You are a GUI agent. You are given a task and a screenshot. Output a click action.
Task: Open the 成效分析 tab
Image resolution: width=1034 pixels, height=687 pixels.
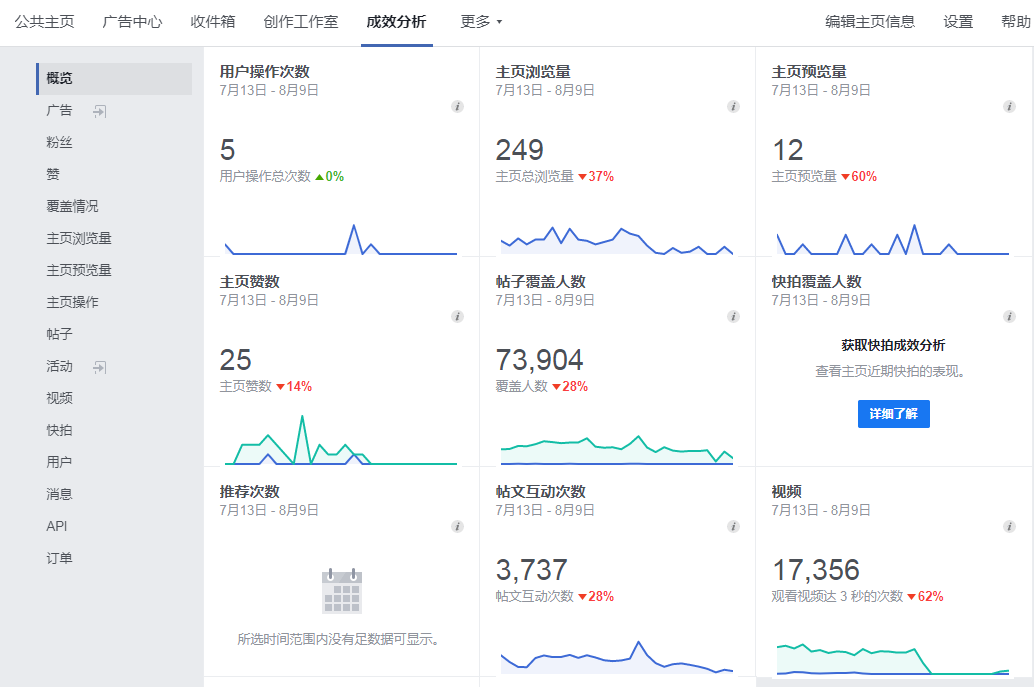click(396, 21)
